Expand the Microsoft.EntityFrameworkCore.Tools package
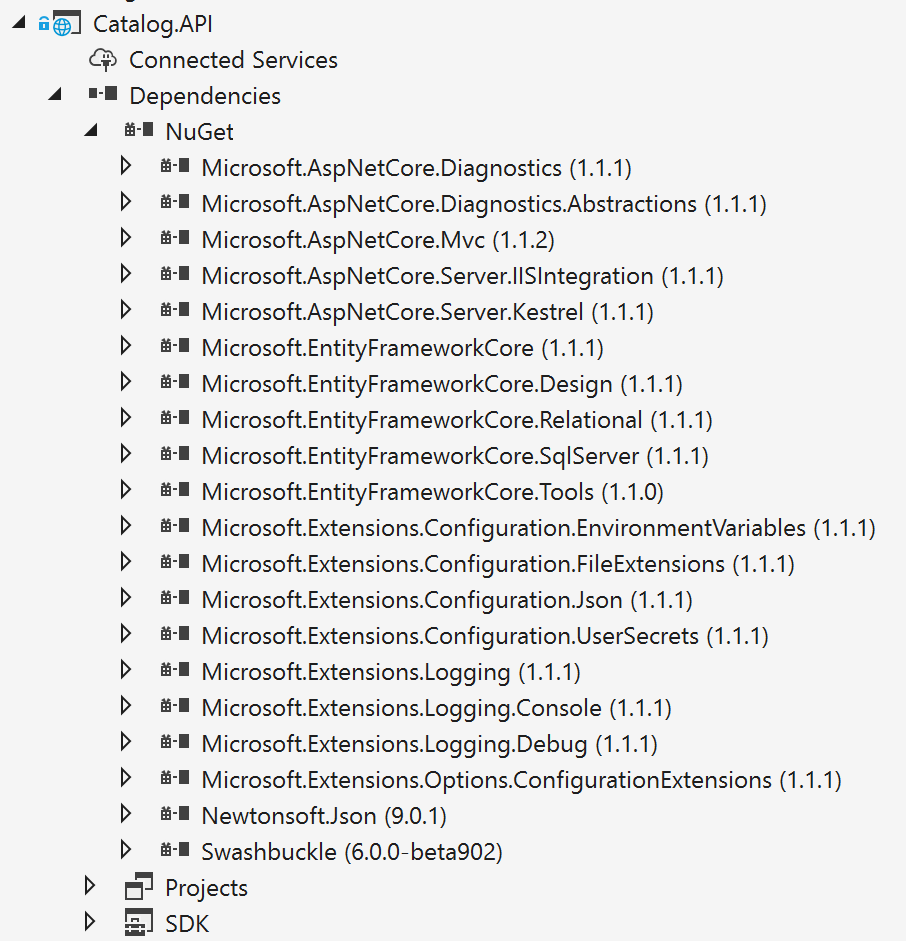Viewport: 906px width, 941px height. pos(126,491)
